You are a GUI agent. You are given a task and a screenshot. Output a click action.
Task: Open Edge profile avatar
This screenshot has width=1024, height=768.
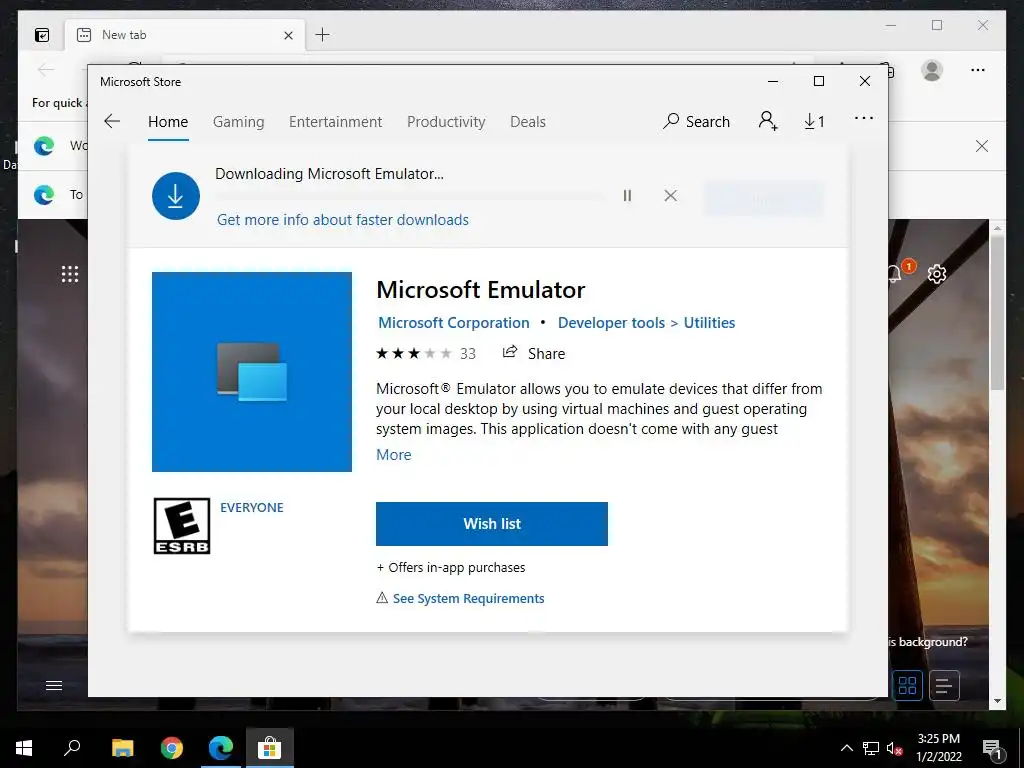pyautogui.click(x=932, y=70)
